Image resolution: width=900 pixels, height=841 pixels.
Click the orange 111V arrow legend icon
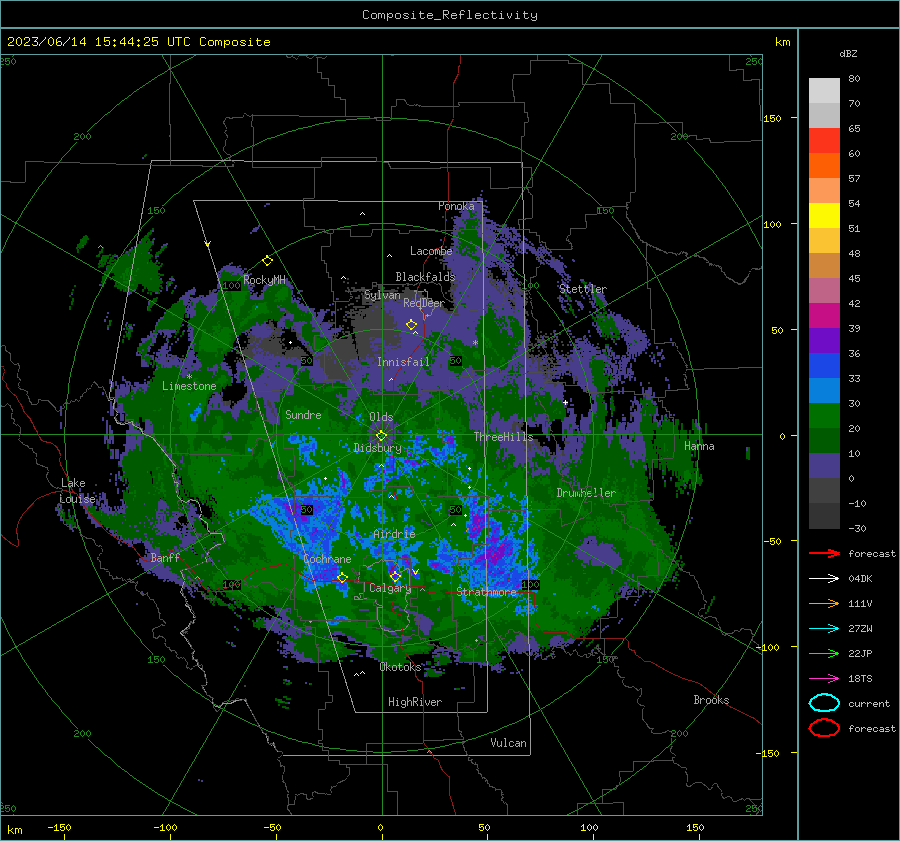point(824,603)
